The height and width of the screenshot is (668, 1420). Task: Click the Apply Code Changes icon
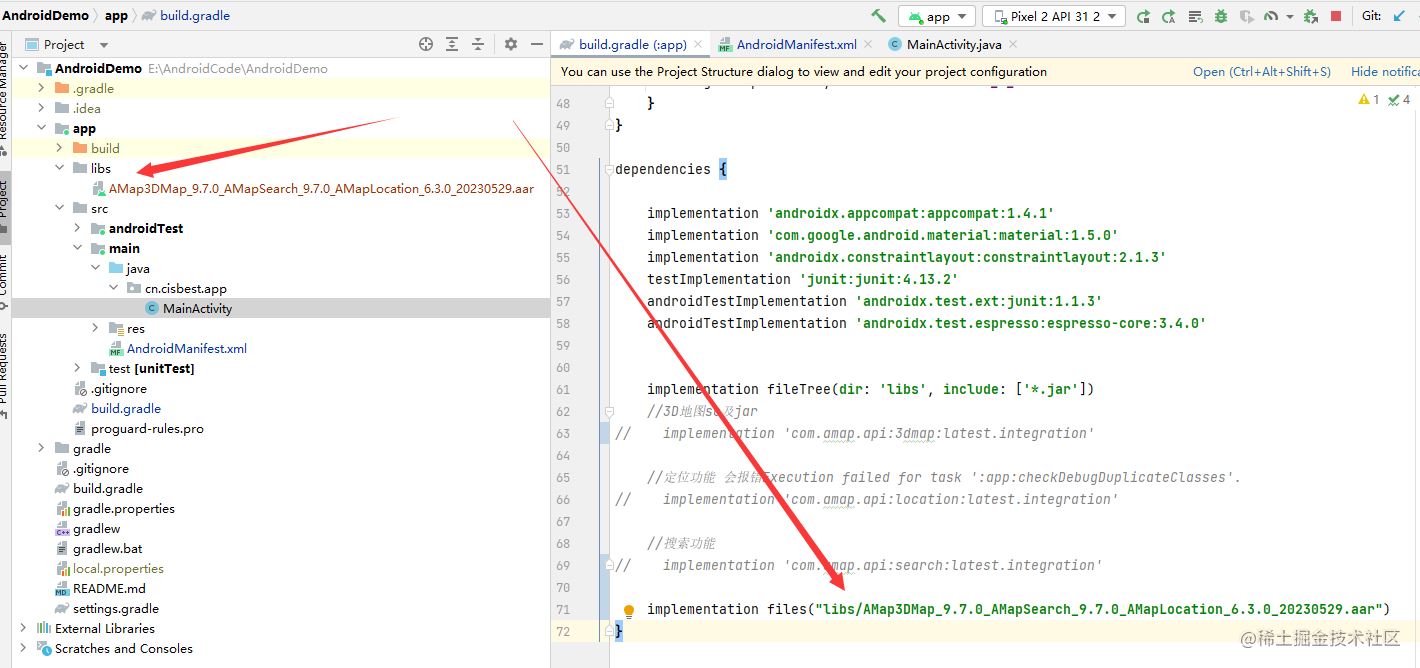click(1169, 16)
